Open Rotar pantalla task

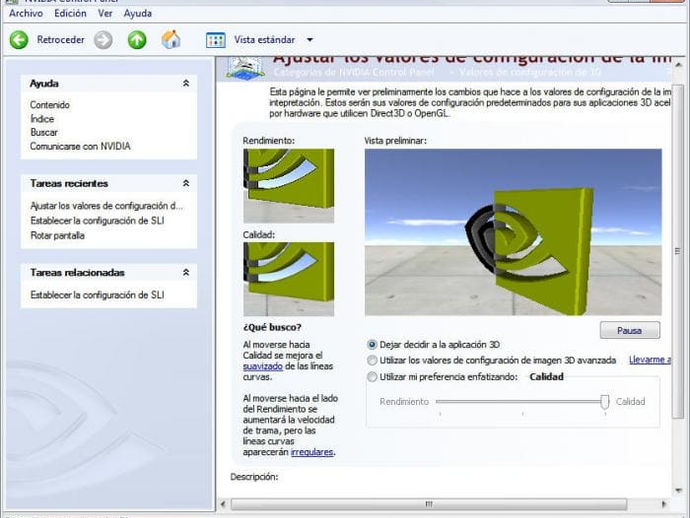tap(57, 235)
